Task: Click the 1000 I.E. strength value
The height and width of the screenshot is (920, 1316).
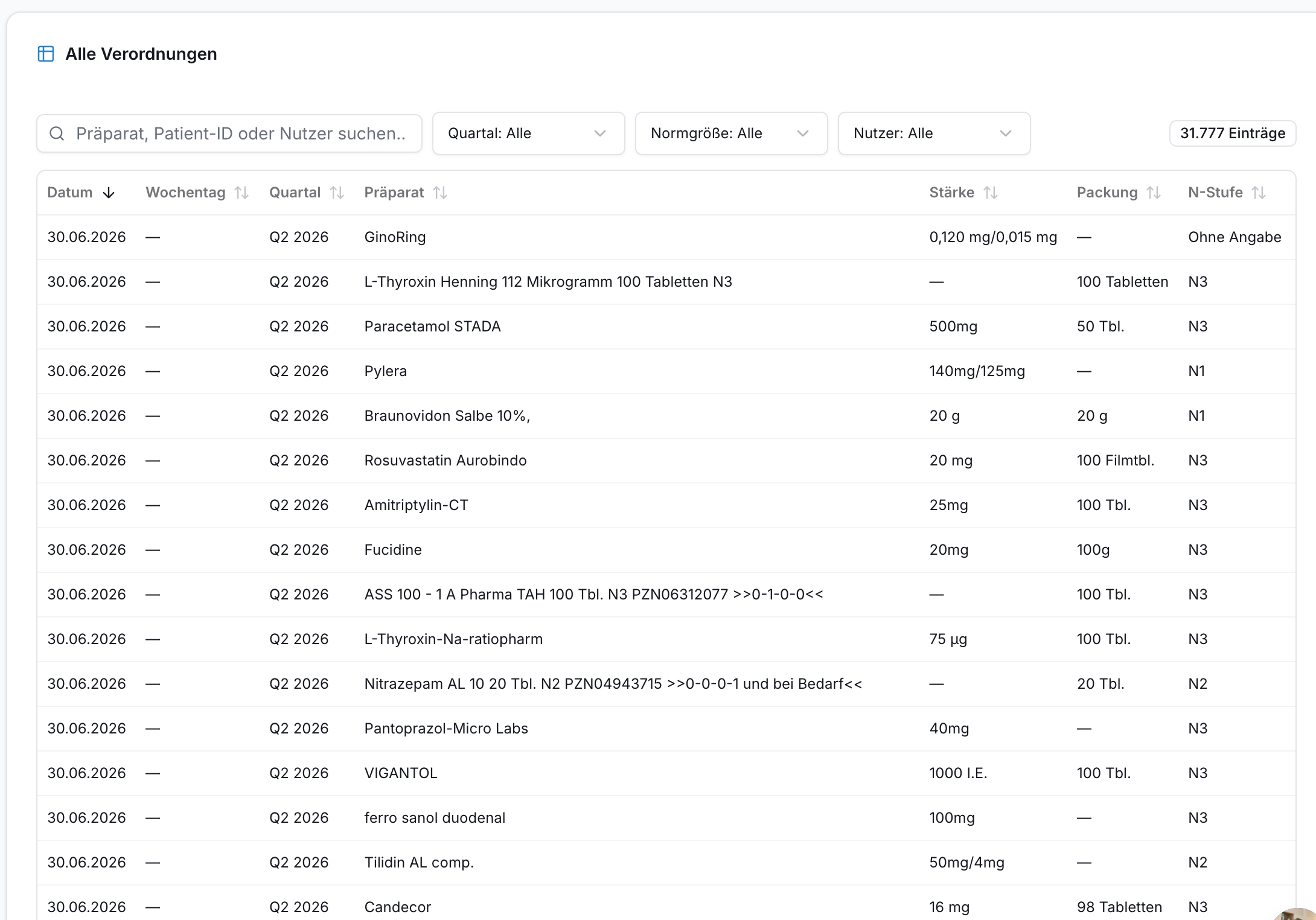Action: point(958,773)
